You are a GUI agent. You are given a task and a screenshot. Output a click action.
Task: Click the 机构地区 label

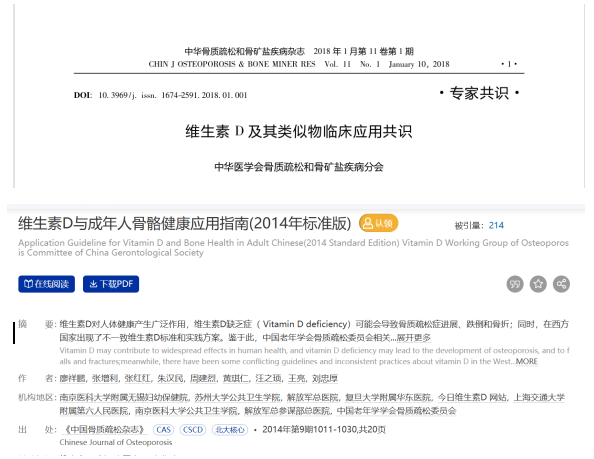coord(37,397)
